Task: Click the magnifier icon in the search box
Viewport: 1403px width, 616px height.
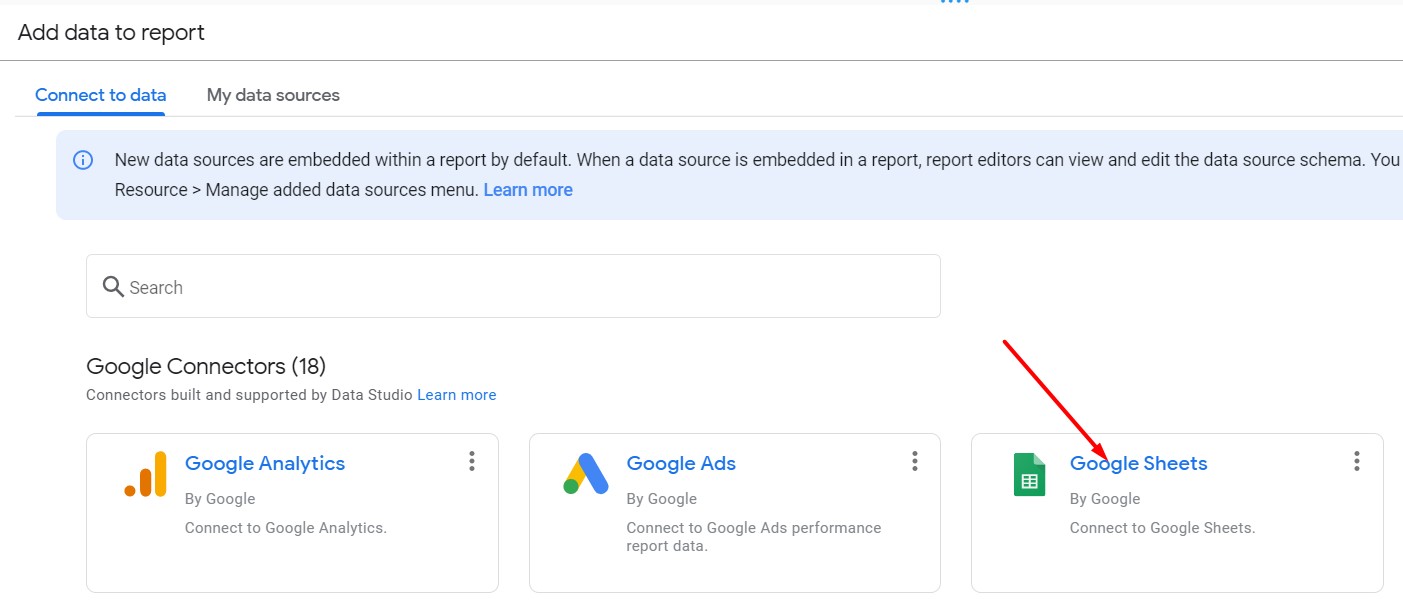Action: tap(113, 287)
